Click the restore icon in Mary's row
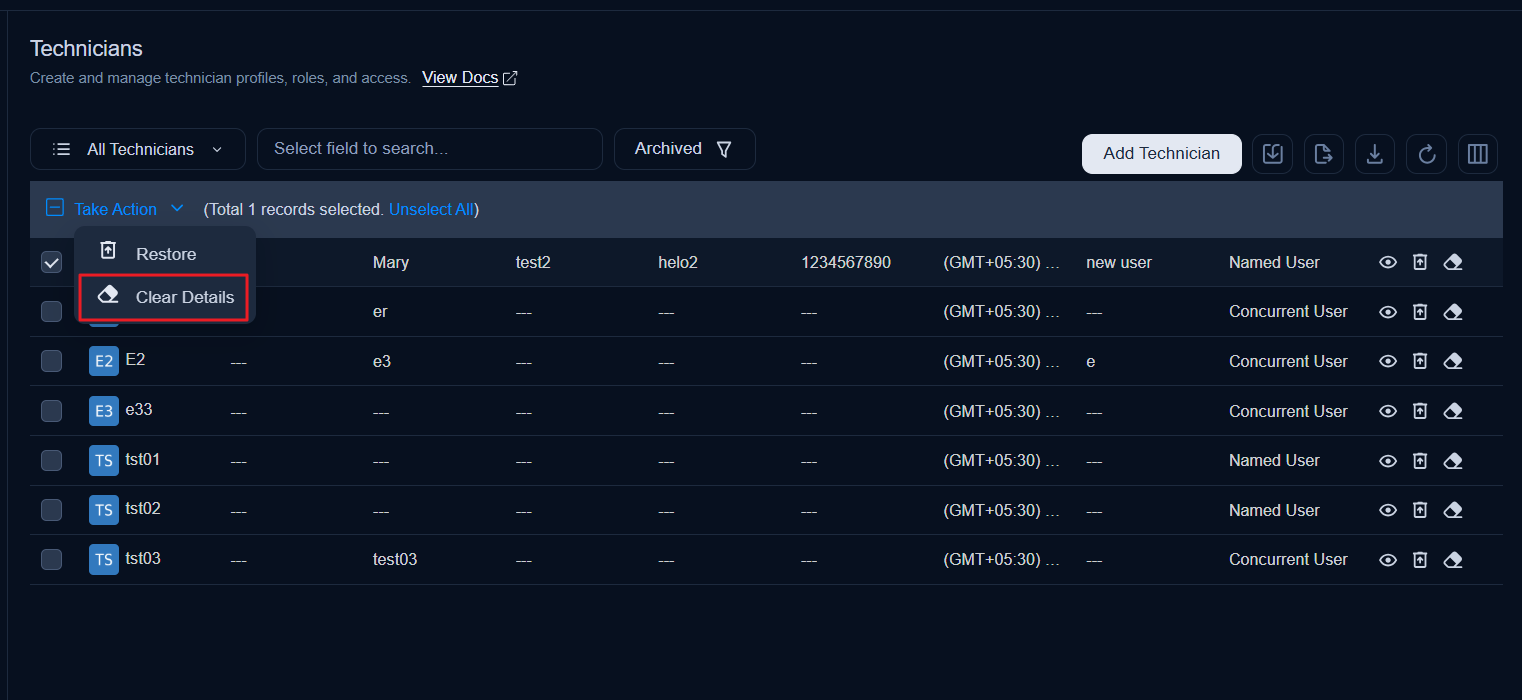1522x700 pixels. pos(1419,262)
